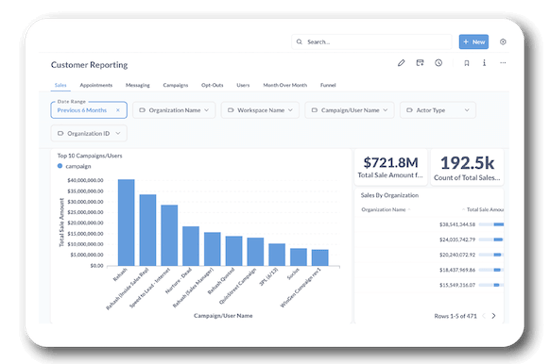Click the pencil edit dashboard icon

[x=401, y=63]
